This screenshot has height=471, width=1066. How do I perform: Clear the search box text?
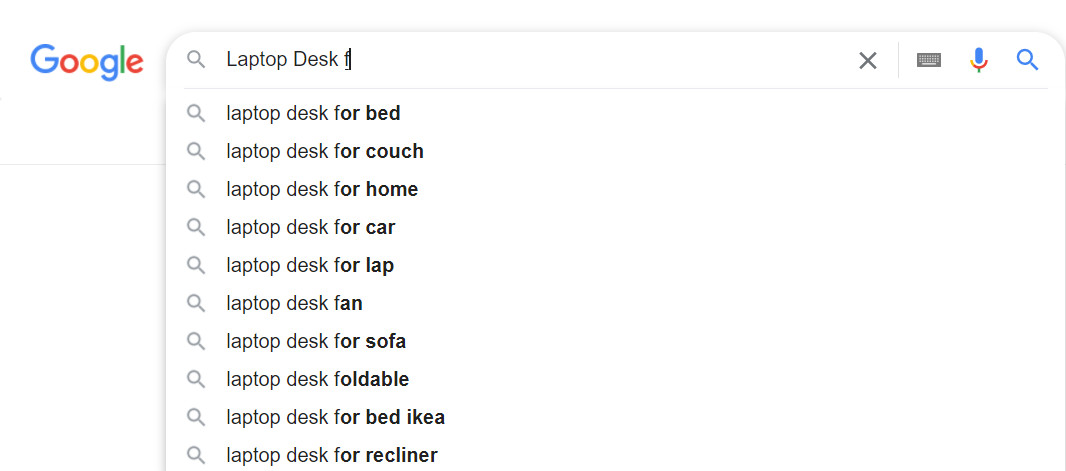click(x=867, y=60)
